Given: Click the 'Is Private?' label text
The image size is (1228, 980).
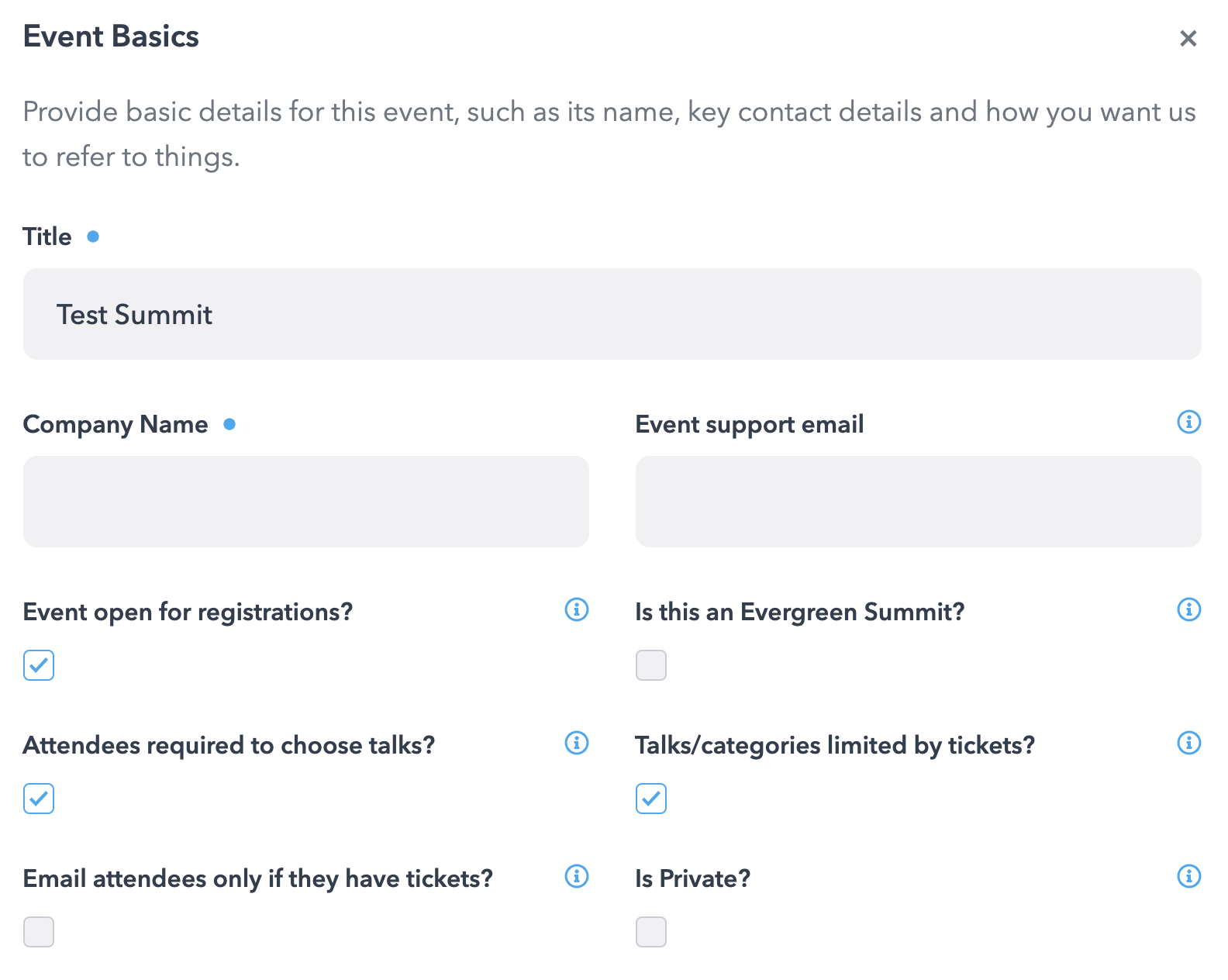Looking at the screenshot, I should (693, 878).
